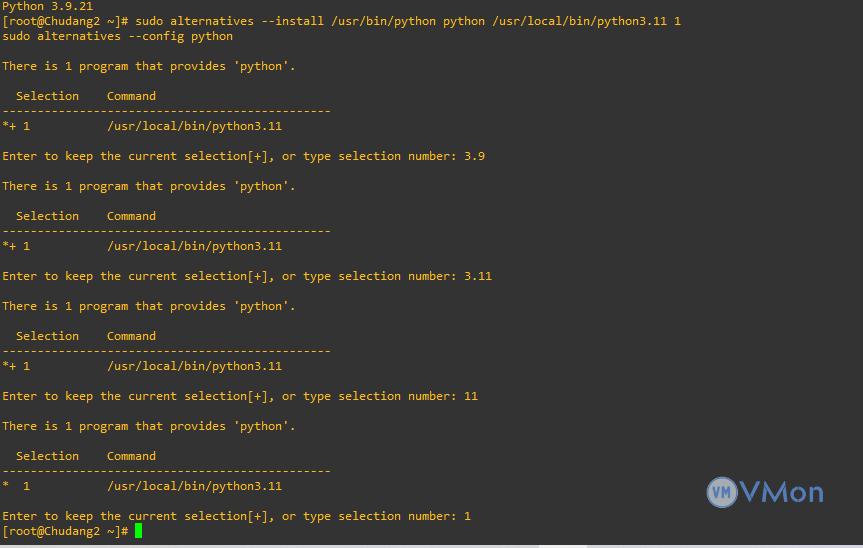
Task: Click the entered selection number 11
Action: coord(471,396)
